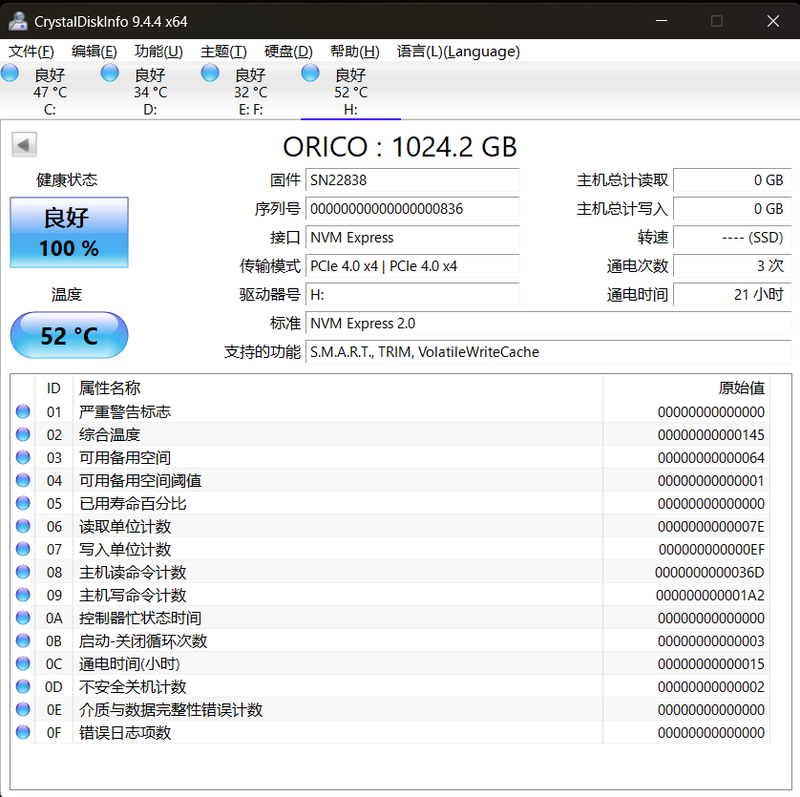Open the 硬盘(D) menu
Screen dimensions: 800x797
[x=288, y=52]
